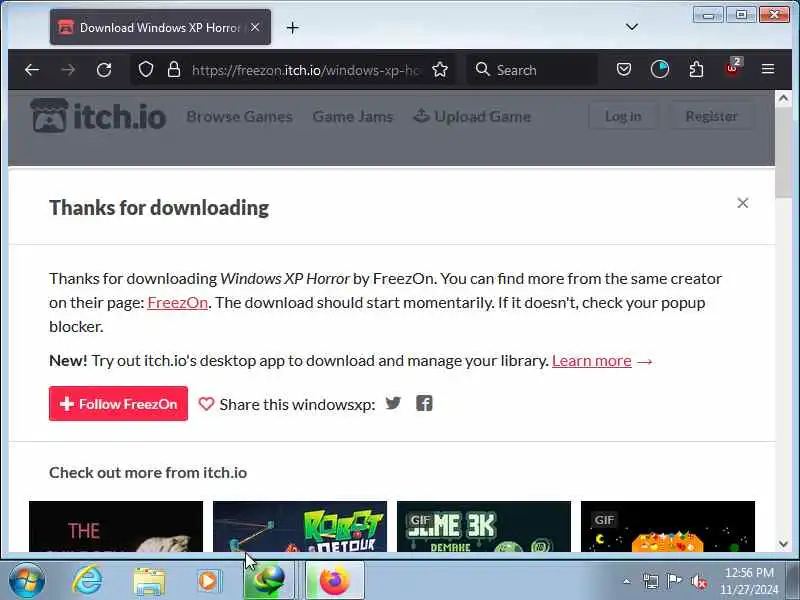Click into the address bar URL
Viewport: 800px width, 600px height.
tap(306, 70)
